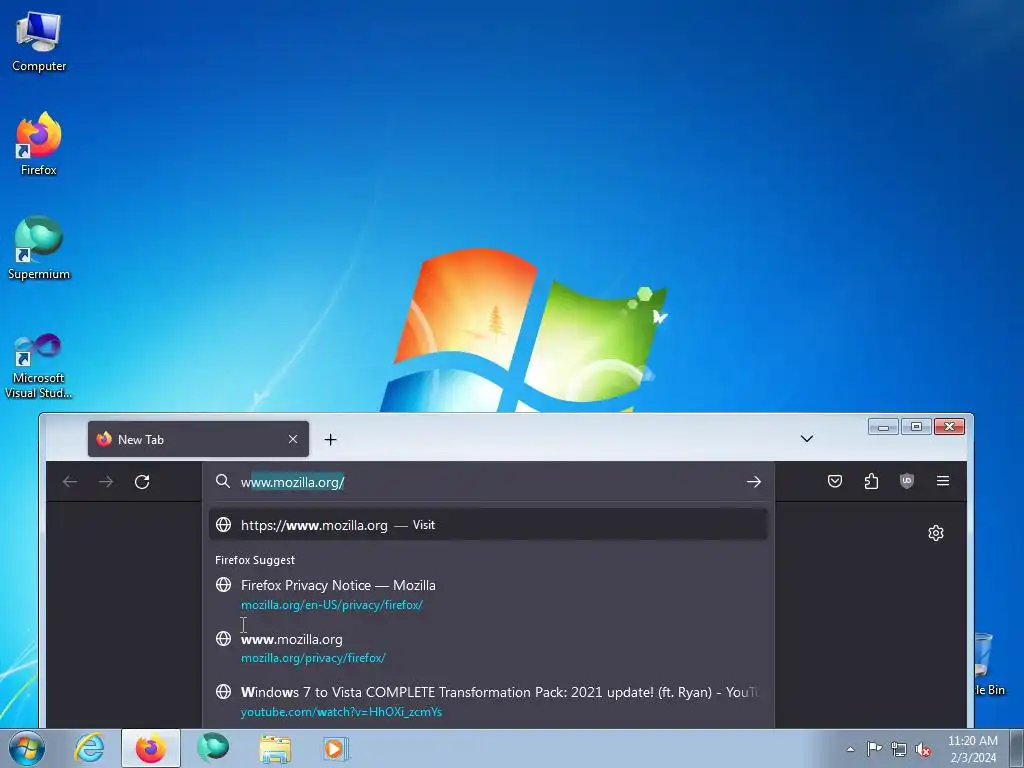This screenshot has height=768, width=1024.
Task: Open the Save to Pocket icon
Action: 835,481
